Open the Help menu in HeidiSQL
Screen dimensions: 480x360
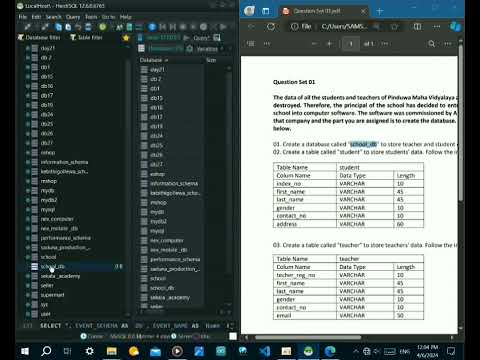point(126,17)
